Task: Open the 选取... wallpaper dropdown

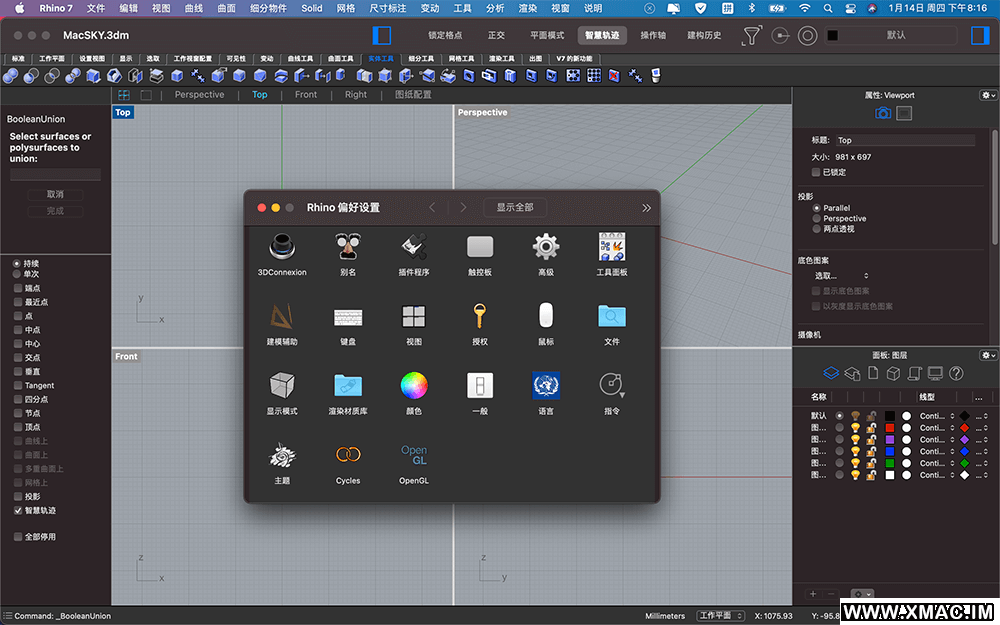Action: [841, 276]
